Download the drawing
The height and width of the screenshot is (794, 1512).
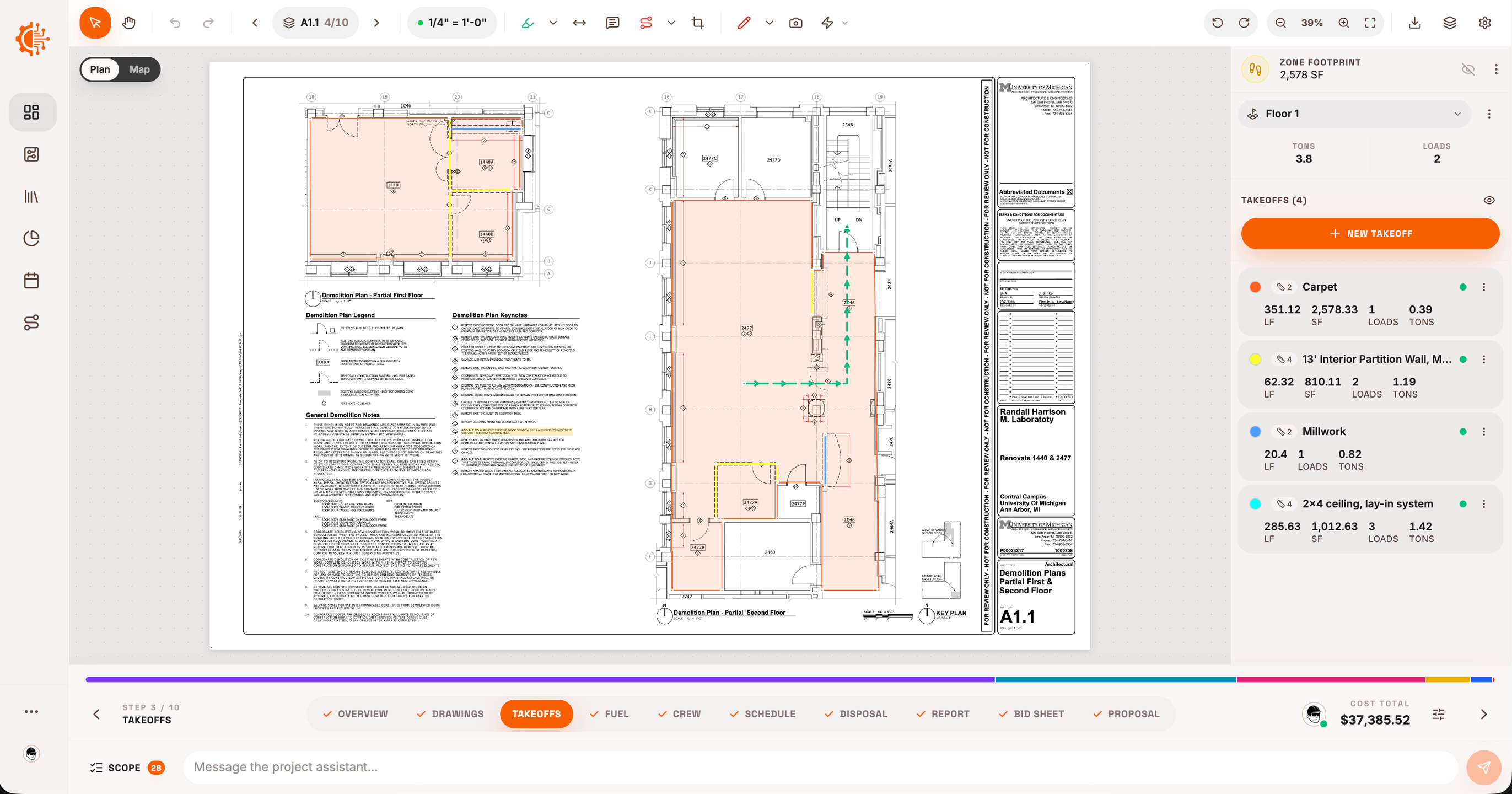[x=1414, y=23]
